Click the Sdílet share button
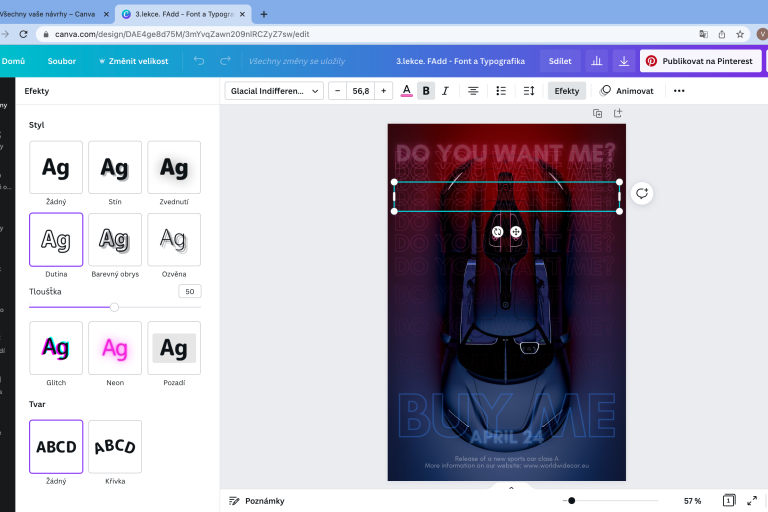 [560, 61]
